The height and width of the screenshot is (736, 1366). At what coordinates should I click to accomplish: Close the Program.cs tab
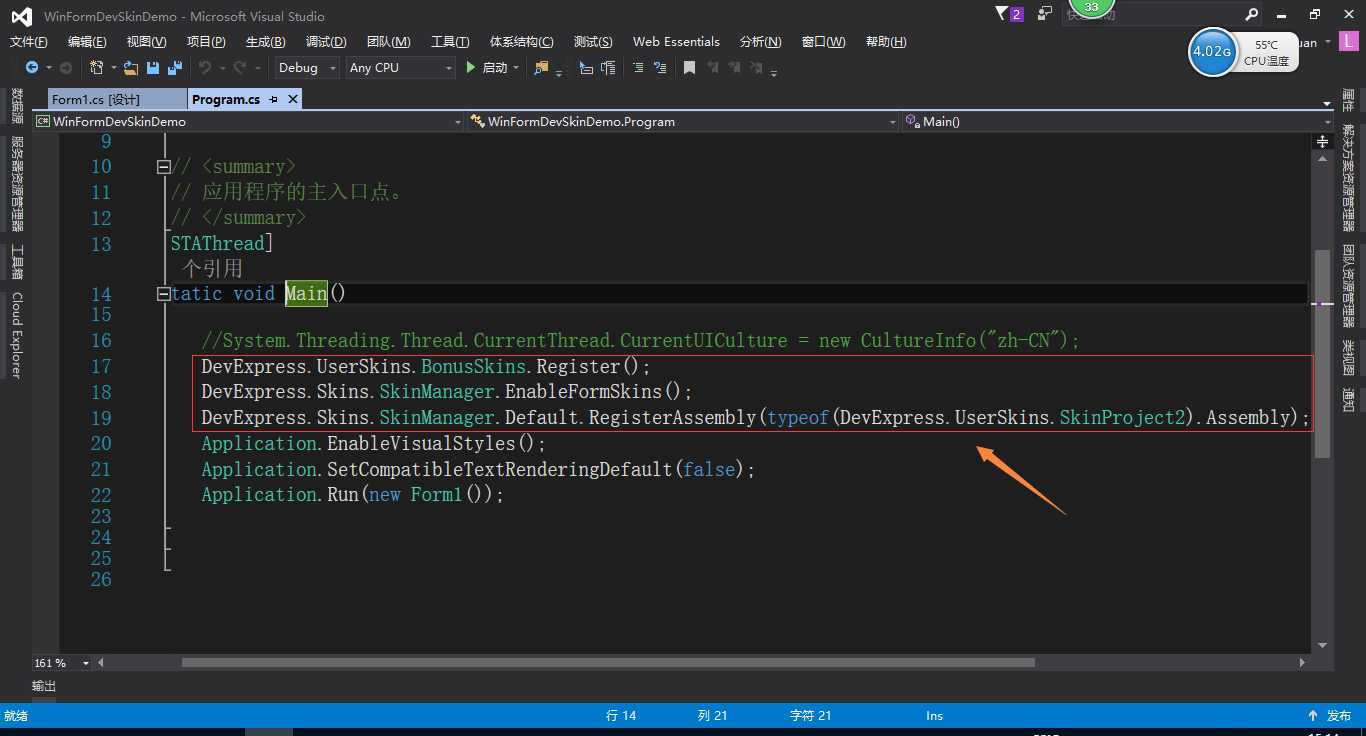click(x=293, y=99)
